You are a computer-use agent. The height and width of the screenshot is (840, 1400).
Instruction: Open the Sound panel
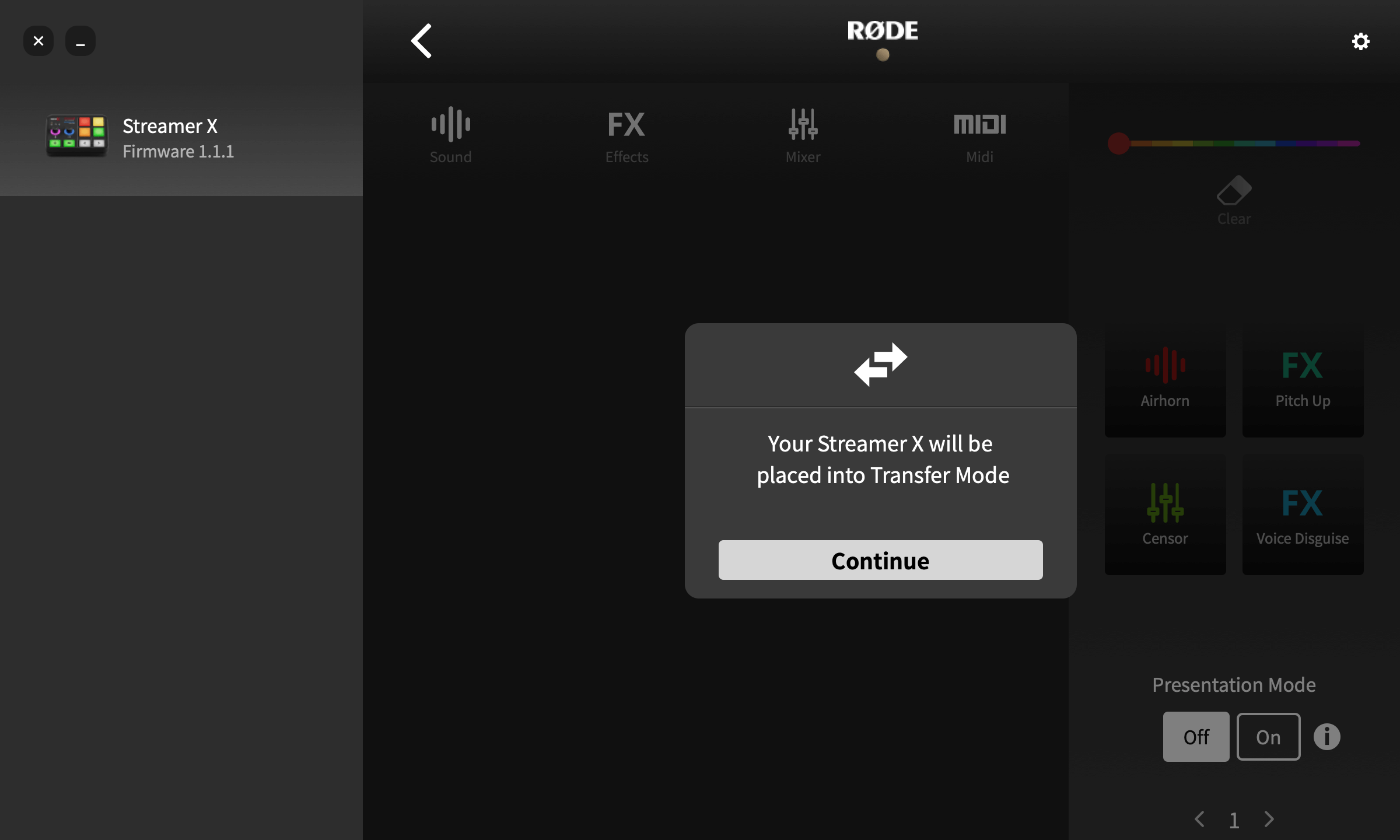pyautogui.click(x=450, y=135)
